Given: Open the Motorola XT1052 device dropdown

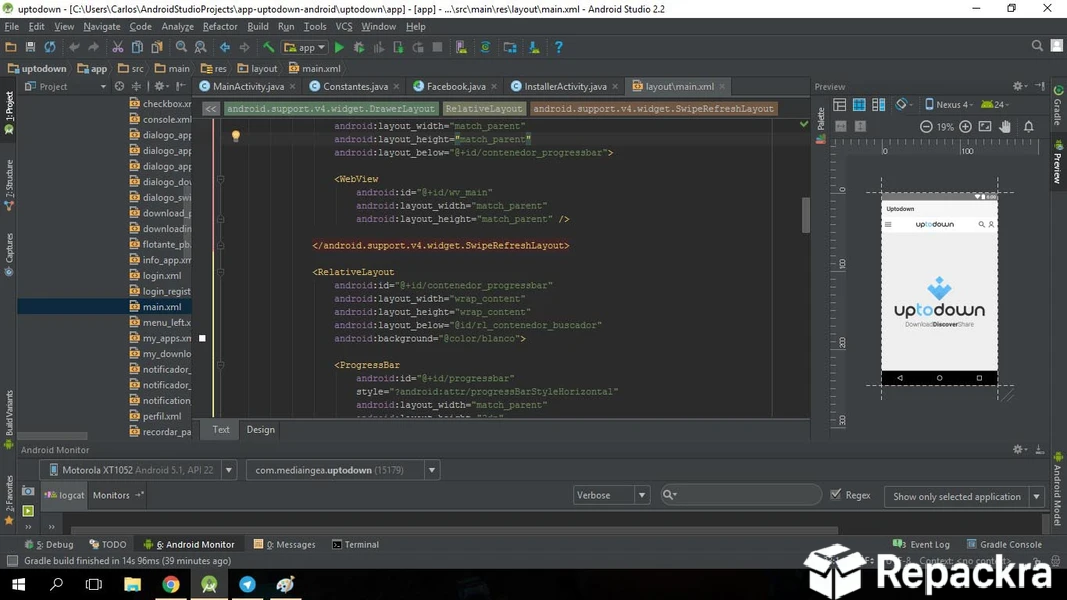Looking at the screenshot, I should pyautogui.click(x=138, y=470).
